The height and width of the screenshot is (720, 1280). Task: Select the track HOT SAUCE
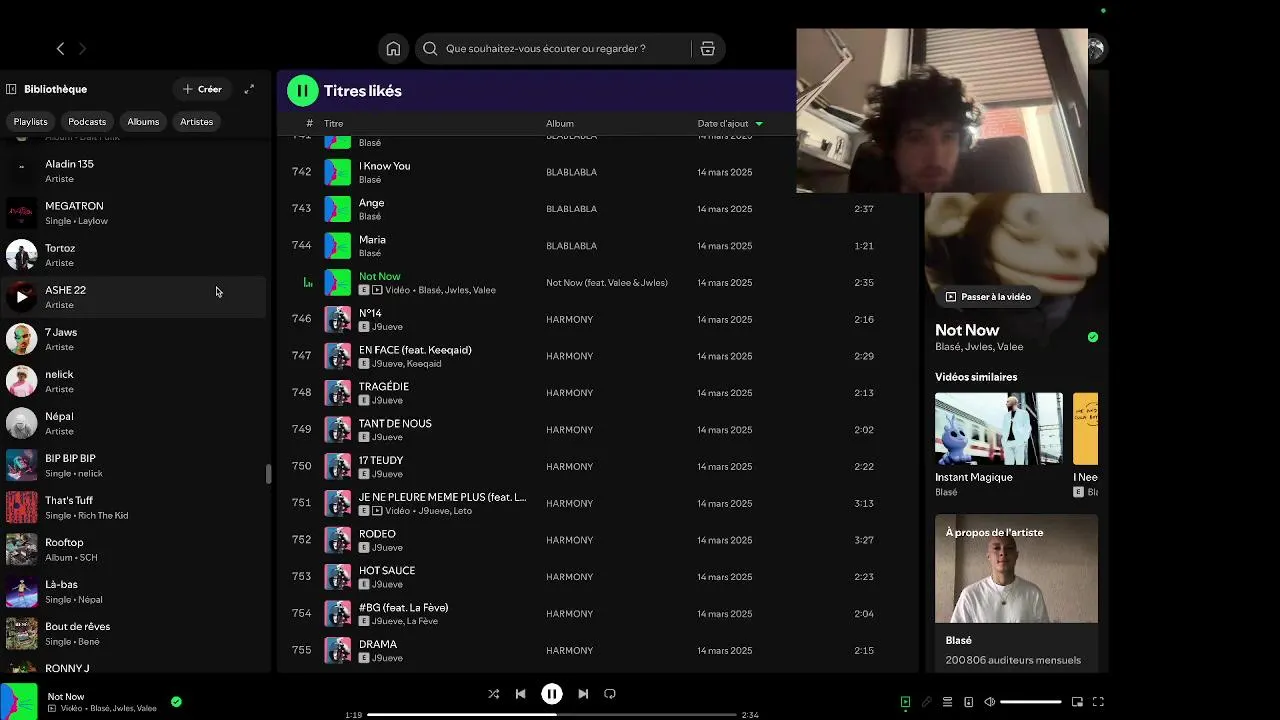click(x=387, y=571)
